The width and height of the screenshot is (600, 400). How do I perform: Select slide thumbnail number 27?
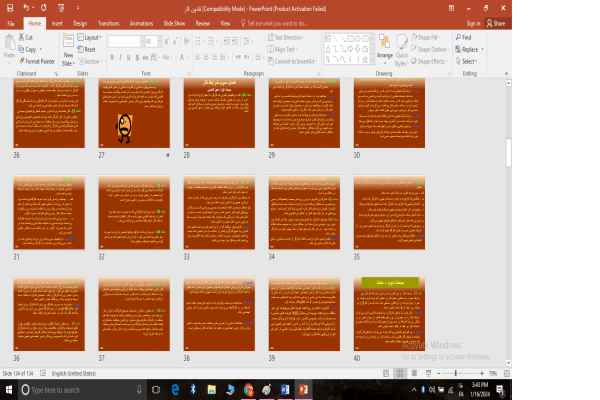point(134,114)
